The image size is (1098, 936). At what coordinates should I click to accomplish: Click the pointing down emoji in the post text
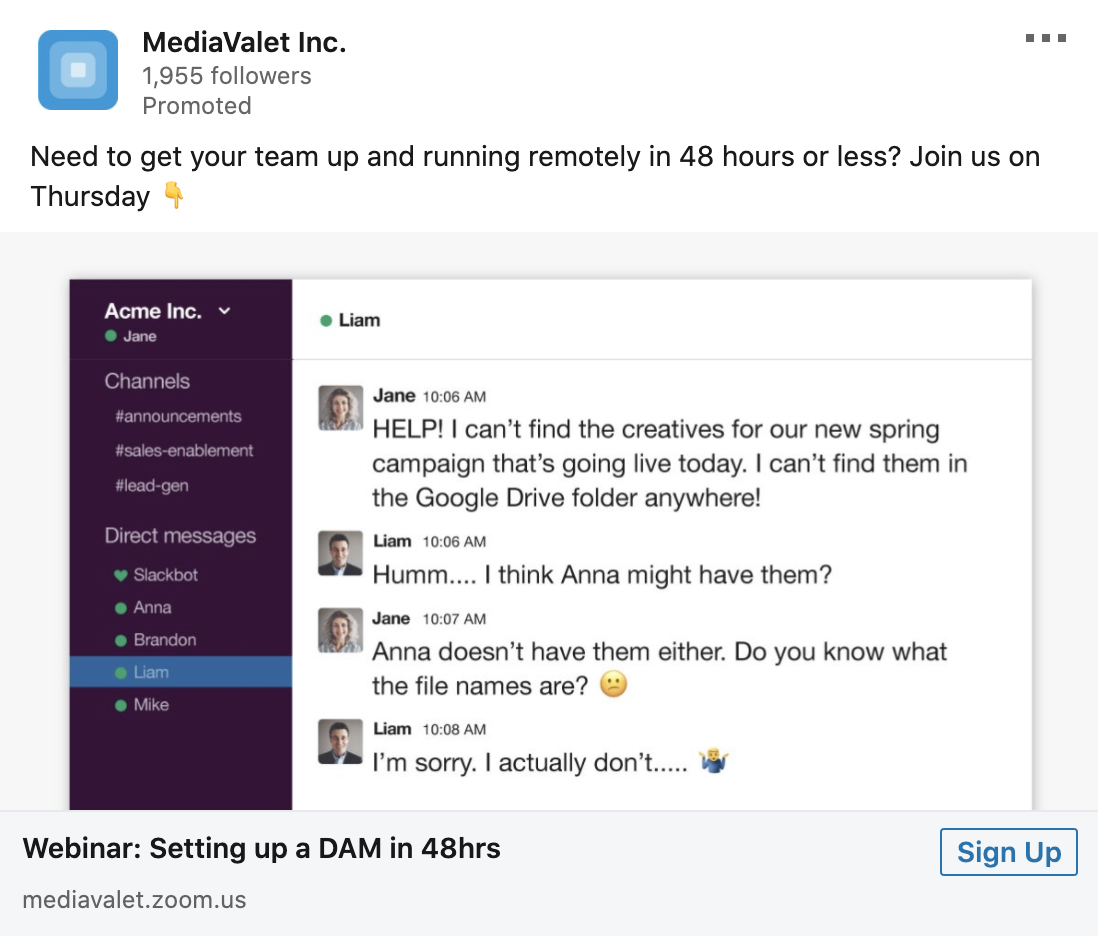click(172, 196)
